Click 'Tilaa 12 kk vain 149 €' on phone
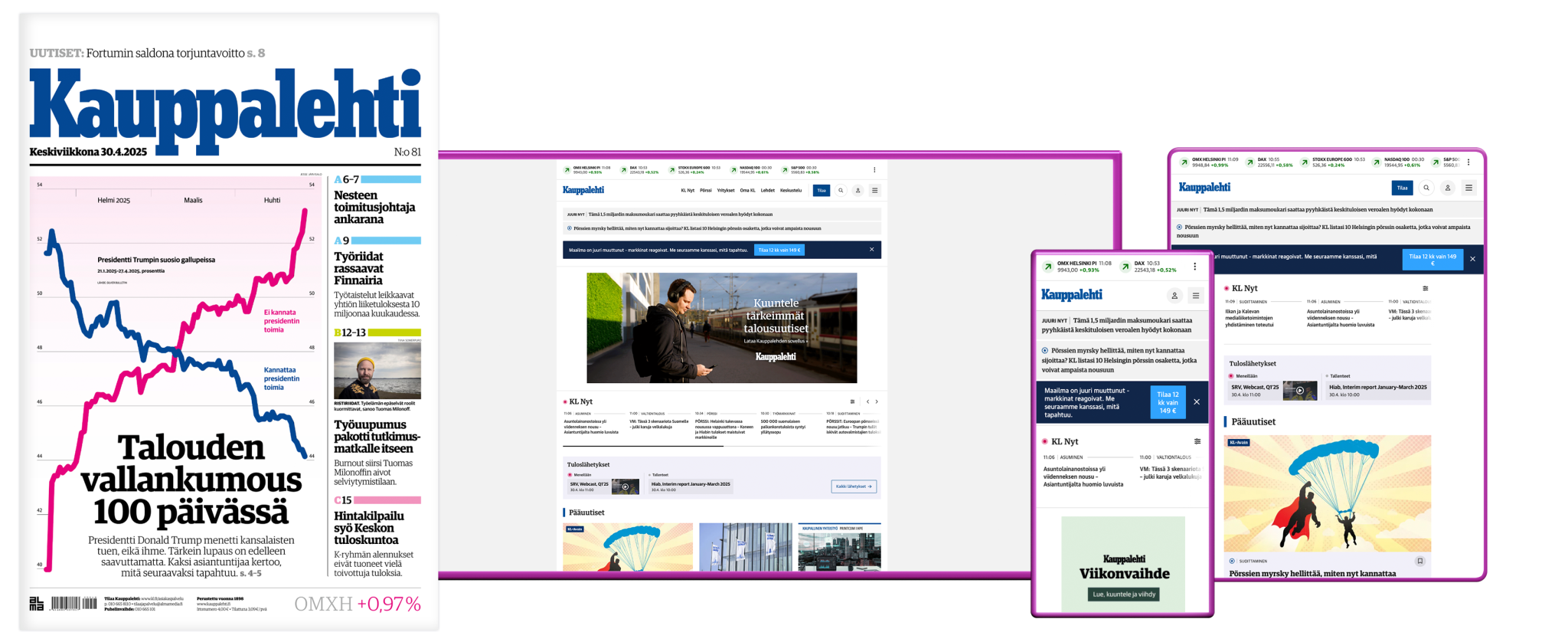 [x=1168, y=402]
